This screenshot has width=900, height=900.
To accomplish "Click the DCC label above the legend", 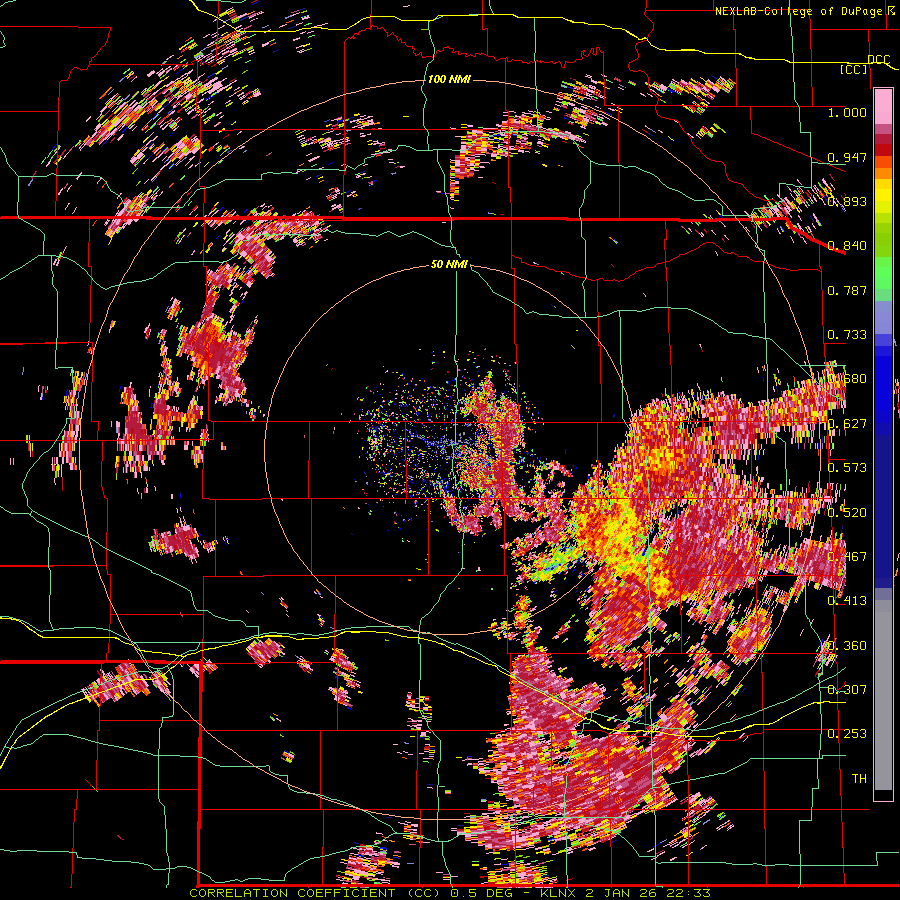I will (x=879, y=60).
